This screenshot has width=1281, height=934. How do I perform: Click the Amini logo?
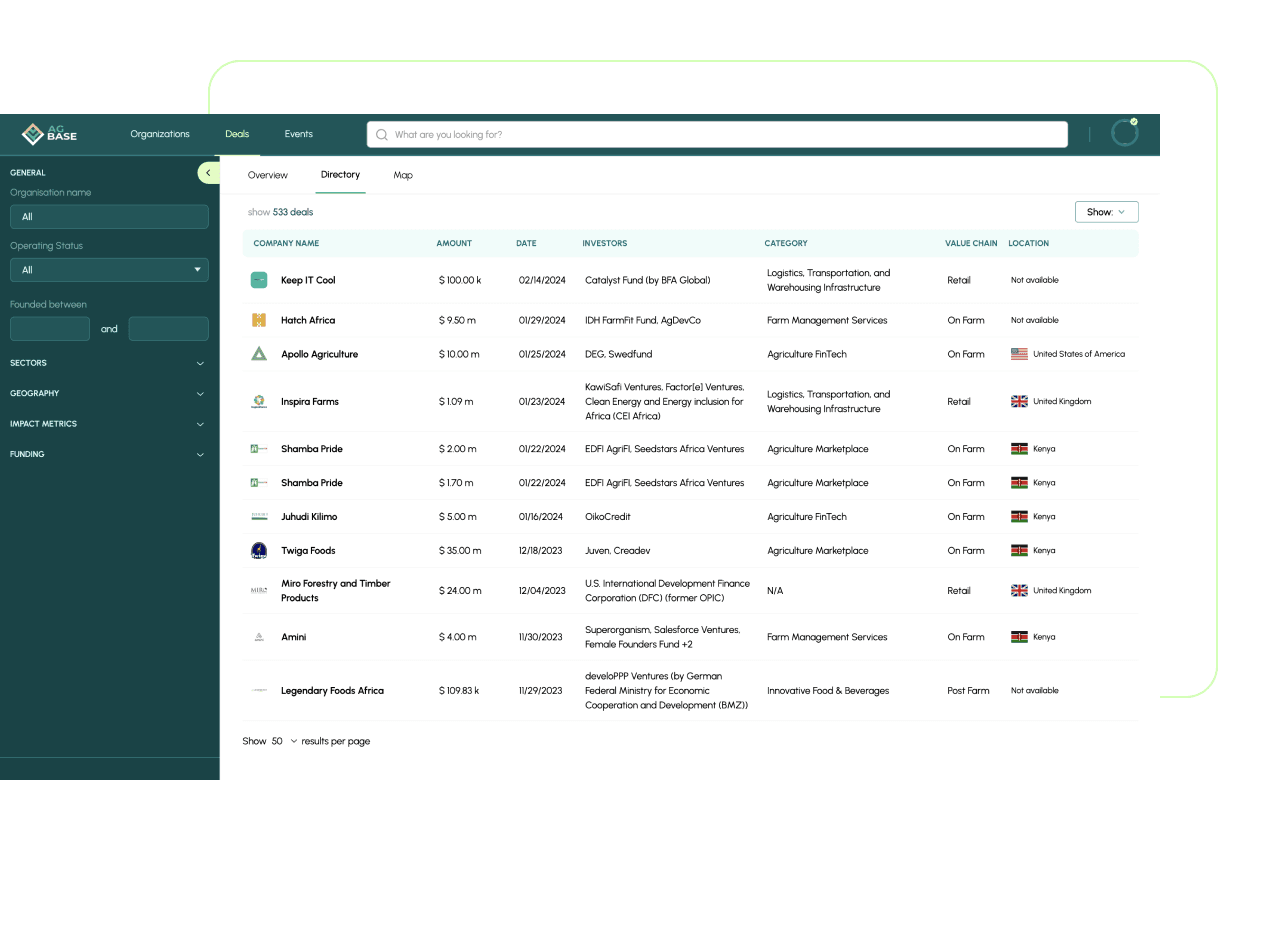coord(259,637)
